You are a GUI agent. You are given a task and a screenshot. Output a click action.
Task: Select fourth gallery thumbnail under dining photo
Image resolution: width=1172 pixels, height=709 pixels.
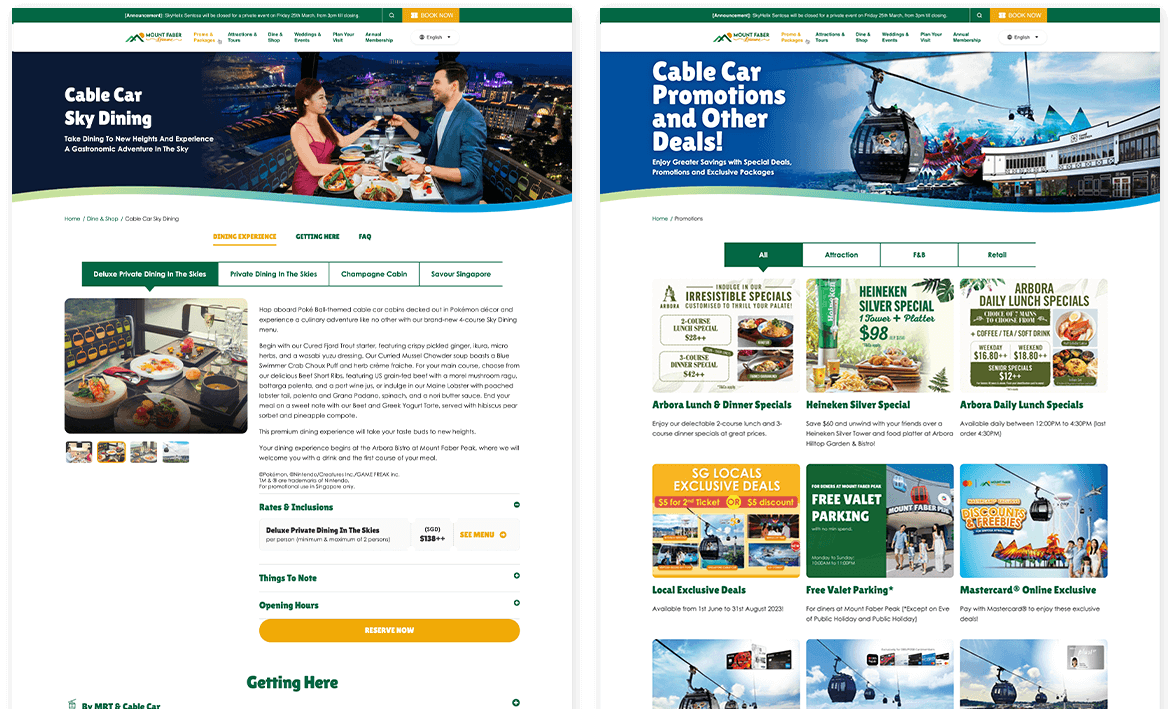point(176,452)
